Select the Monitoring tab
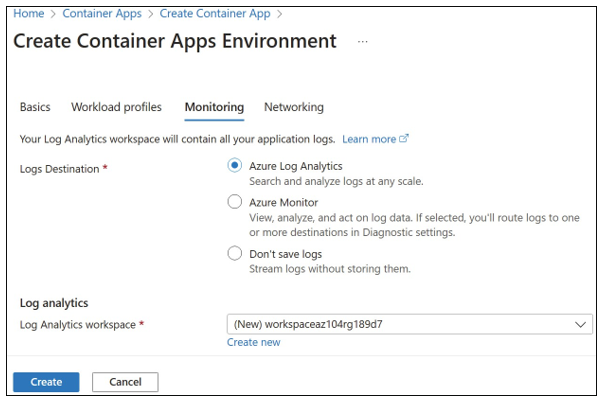 tap(214, 107)
